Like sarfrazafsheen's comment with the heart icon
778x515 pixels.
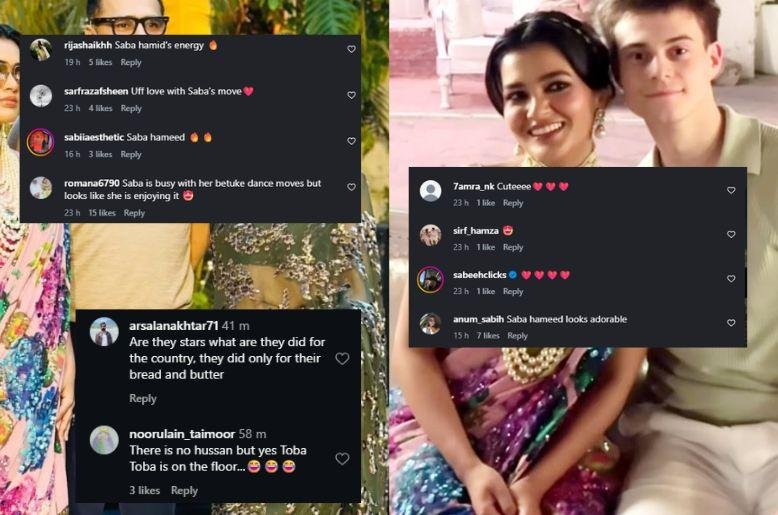tap(351, 95)
